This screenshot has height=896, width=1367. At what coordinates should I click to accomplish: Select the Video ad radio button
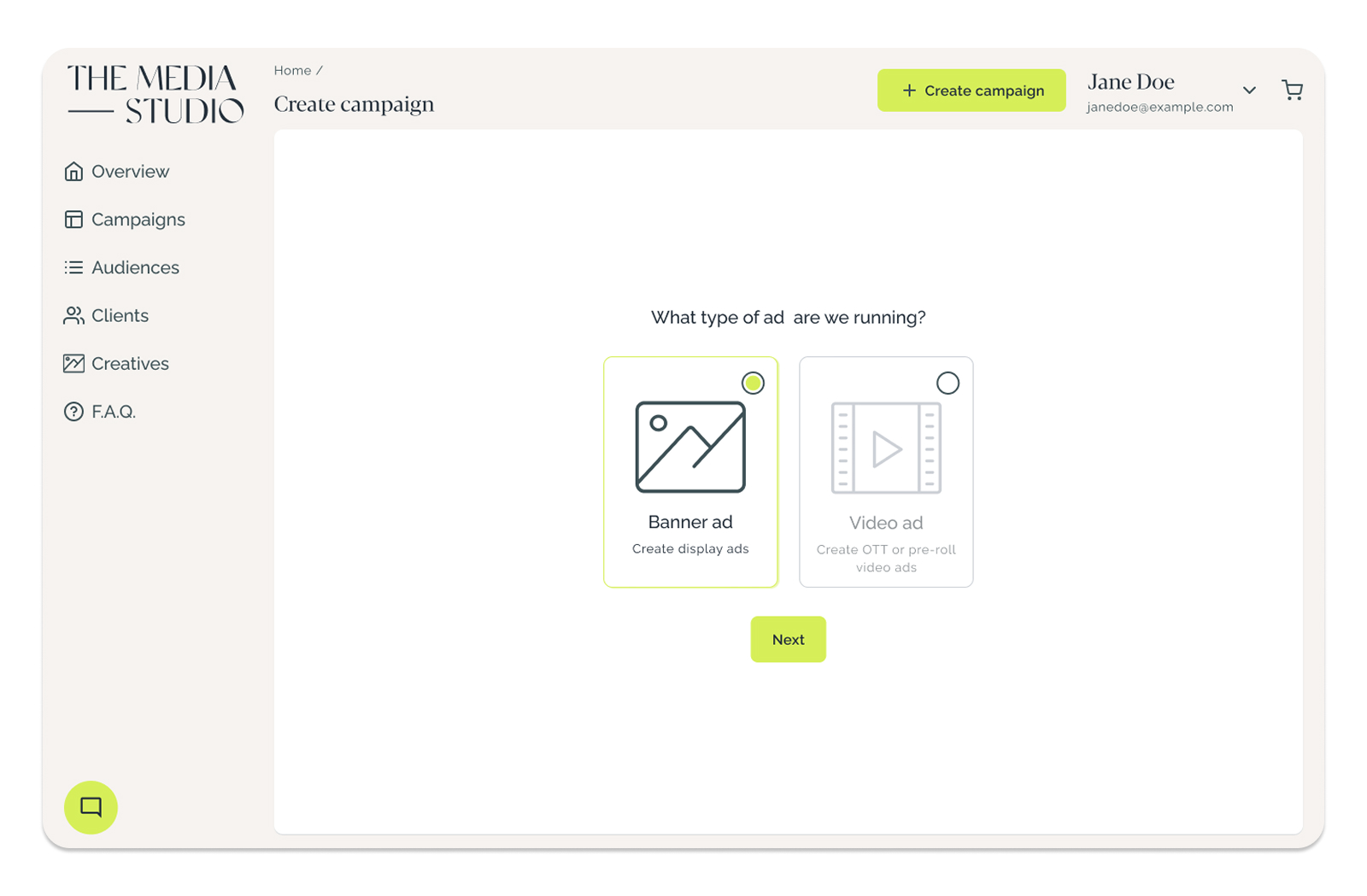948,383
